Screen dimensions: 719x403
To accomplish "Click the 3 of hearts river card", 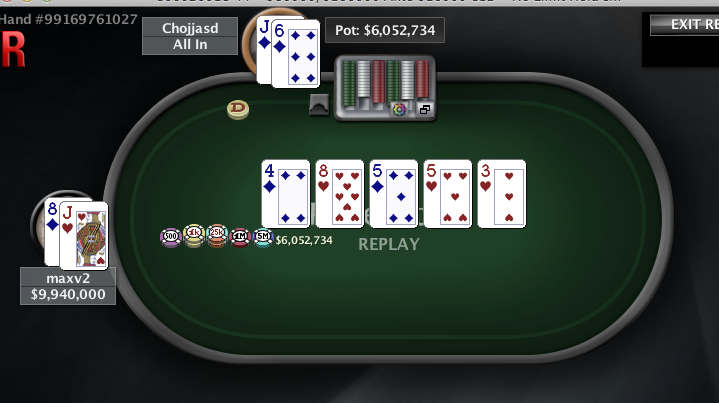I will [502, 194].
